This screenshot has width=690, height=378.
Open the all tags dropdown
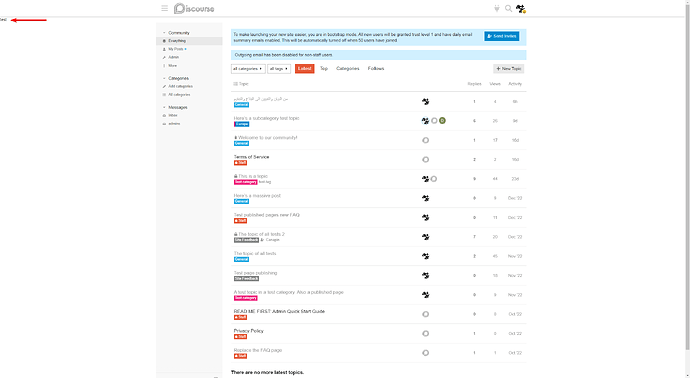click(279, 69)
